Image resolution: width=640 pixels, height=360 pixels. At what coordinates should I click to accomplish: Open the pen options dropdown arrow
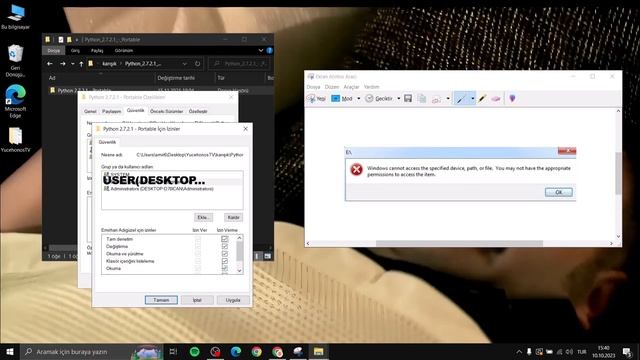coord(472,98)
